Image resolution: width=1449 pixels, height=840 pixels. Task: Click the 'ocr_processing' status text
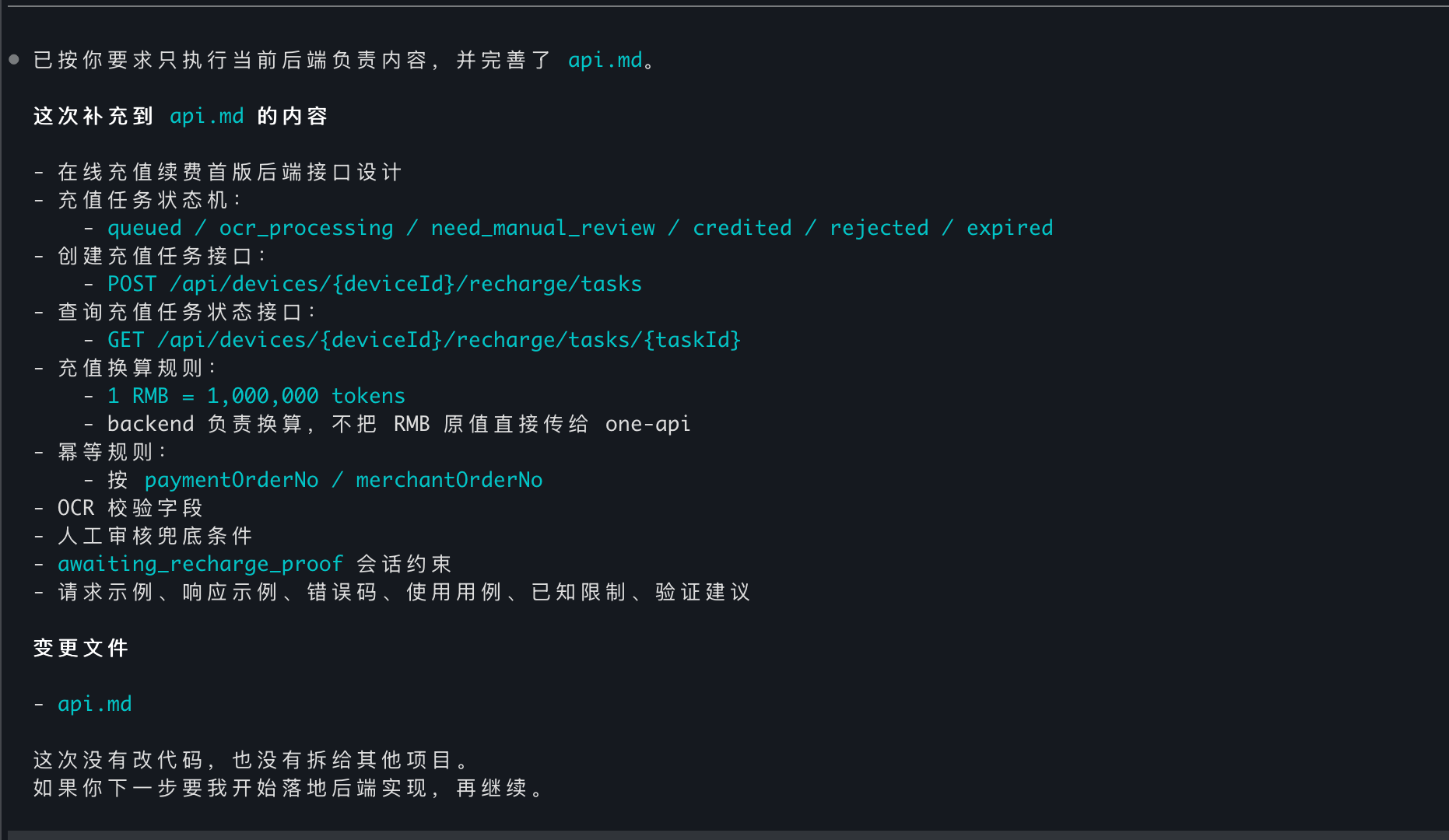[307, 228]
